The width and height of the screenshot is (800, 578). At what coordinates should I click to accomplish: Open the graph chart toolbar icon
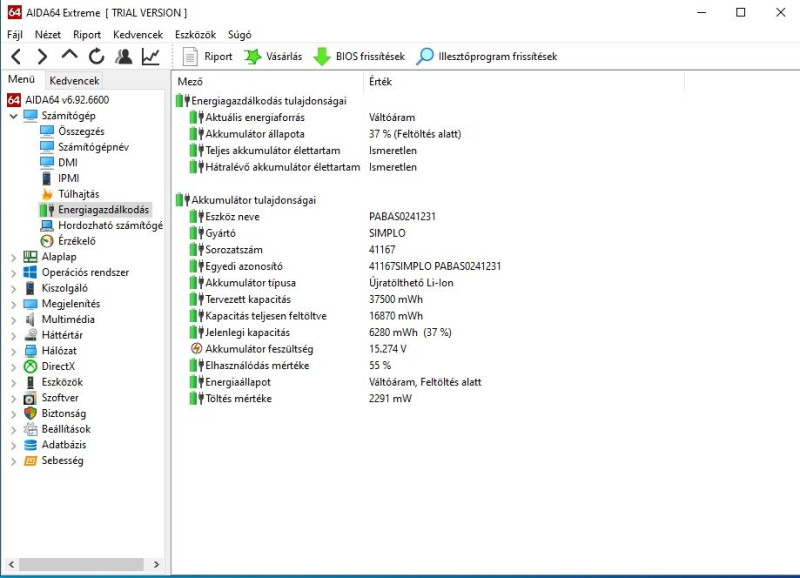click(x=151, y=56)
